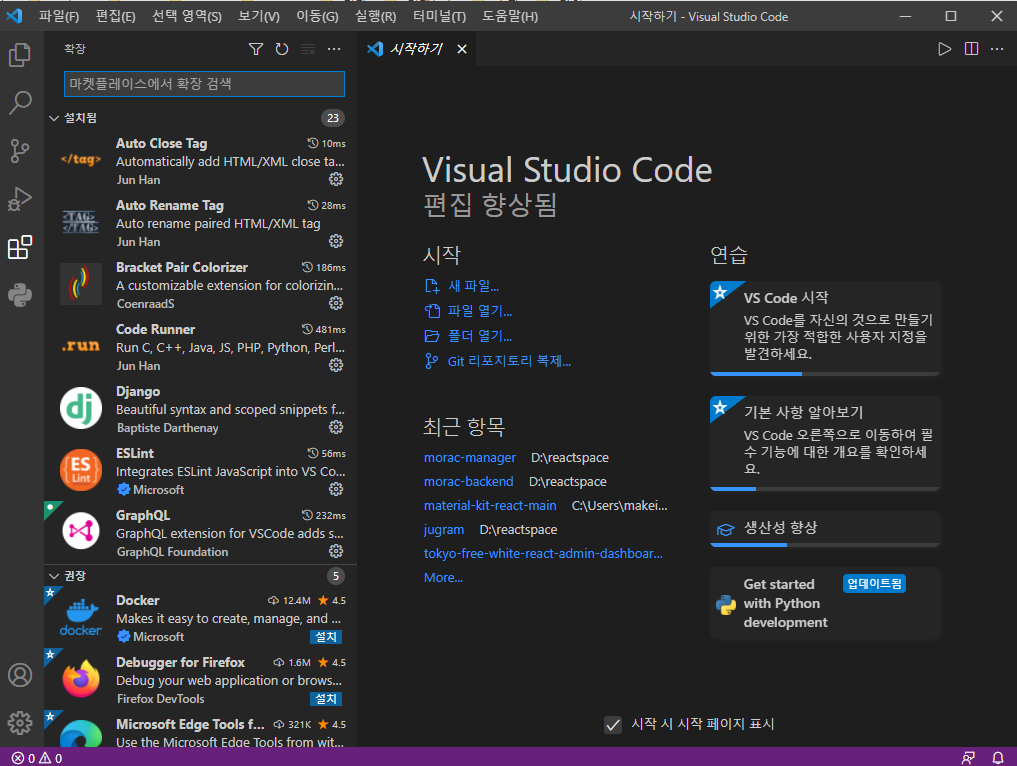Open the Go menu
The image size is (1017, 766).
click(317, 16)
